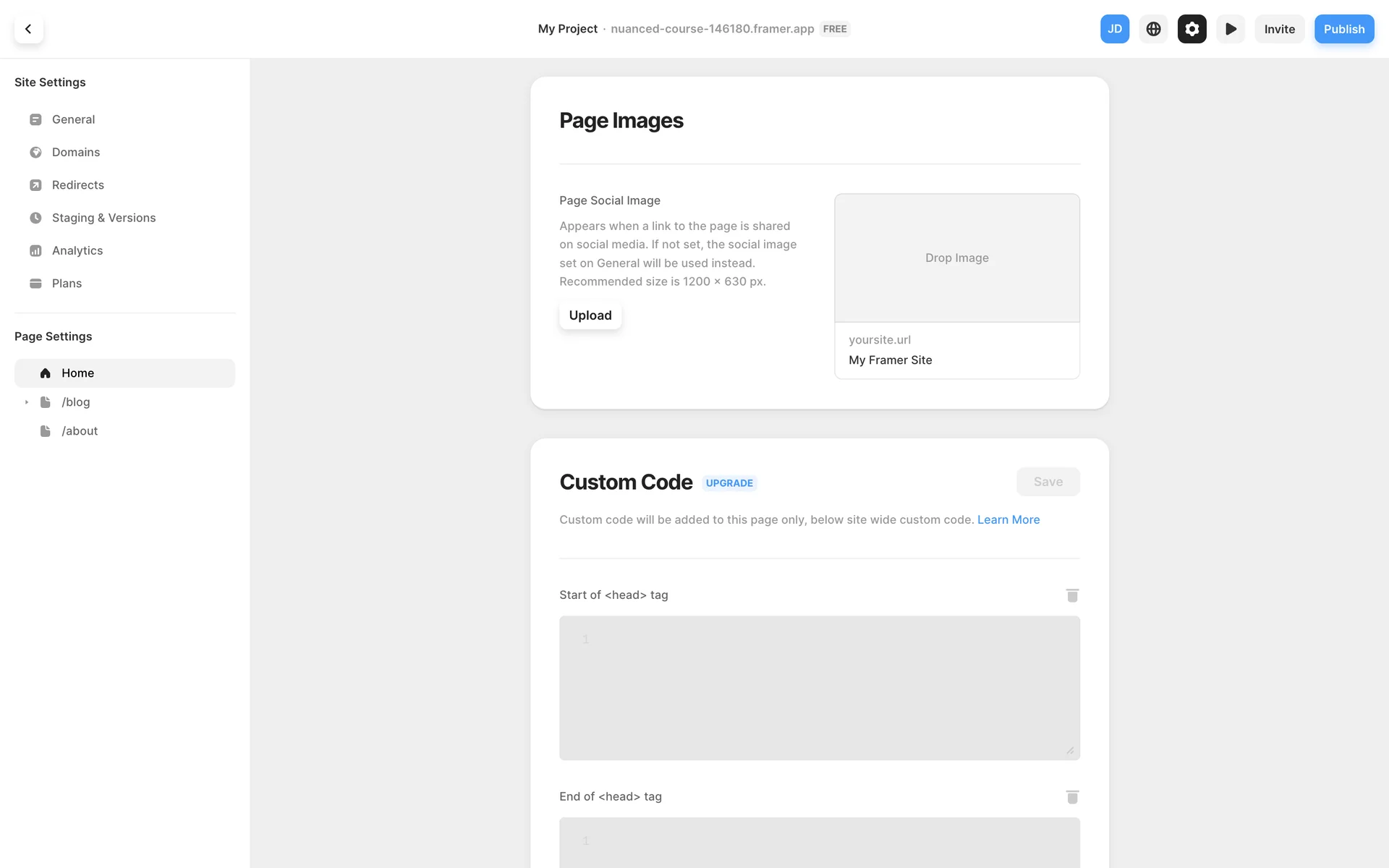Click the Upload button
Viewport: 1389px width, 868px height.
[590, 315]
